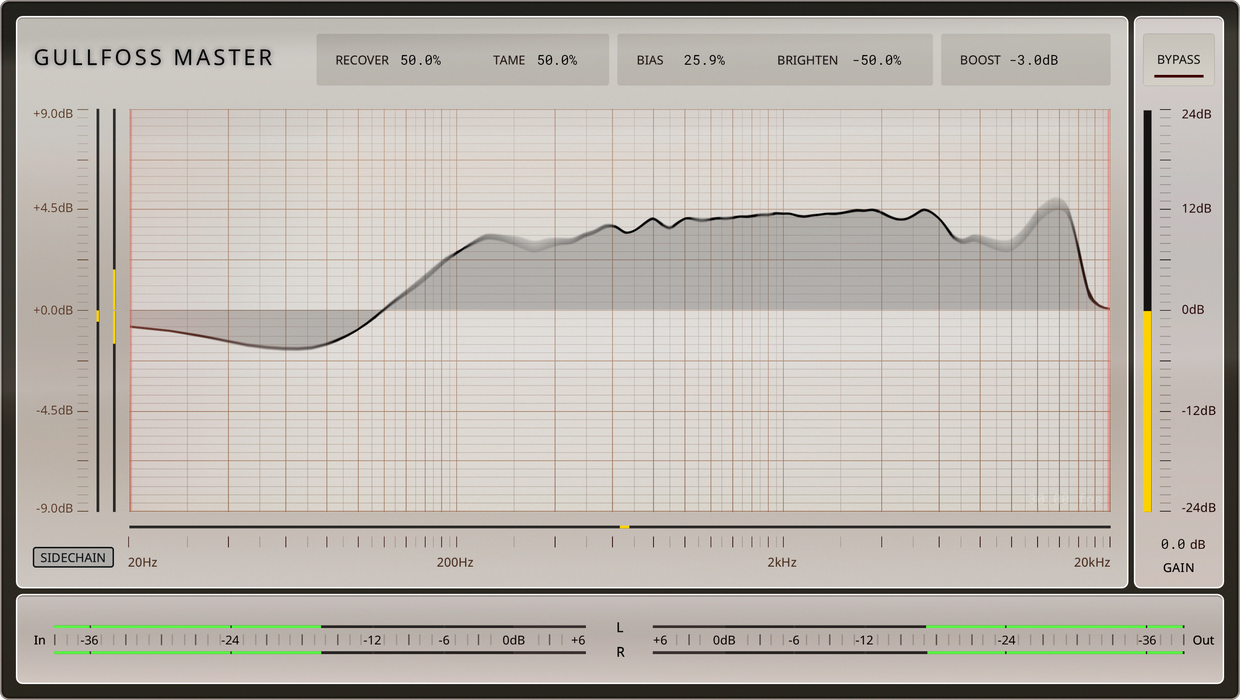Click the red right boundary line at 20kHz
Image resolution: width=1240 pixels, height=700 pixels.
tap(1110, 310)
